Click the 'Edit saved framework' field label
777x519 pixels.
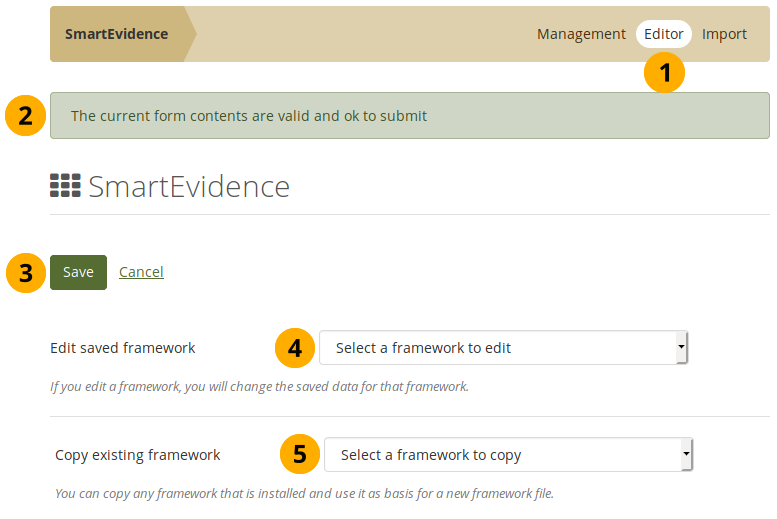pyautogui.click(x=123, y=348)
